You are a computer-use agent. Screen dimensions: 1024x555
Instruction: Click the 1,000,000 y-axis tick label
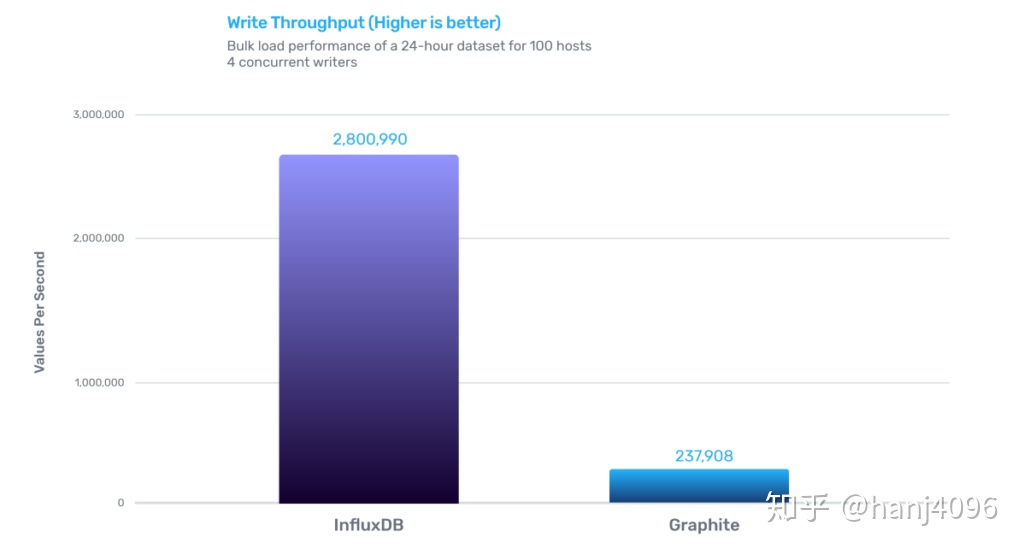[99, 383]
